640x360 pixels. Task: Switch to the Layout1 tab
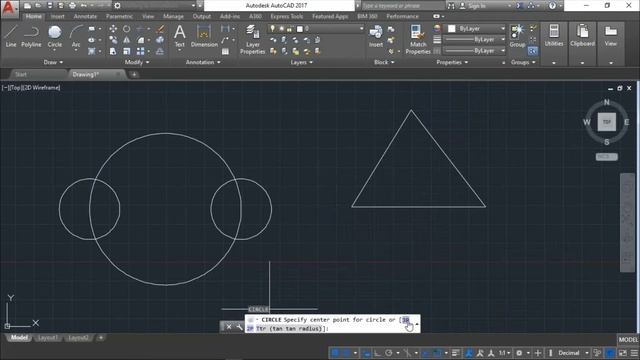(x=47, y=338)
